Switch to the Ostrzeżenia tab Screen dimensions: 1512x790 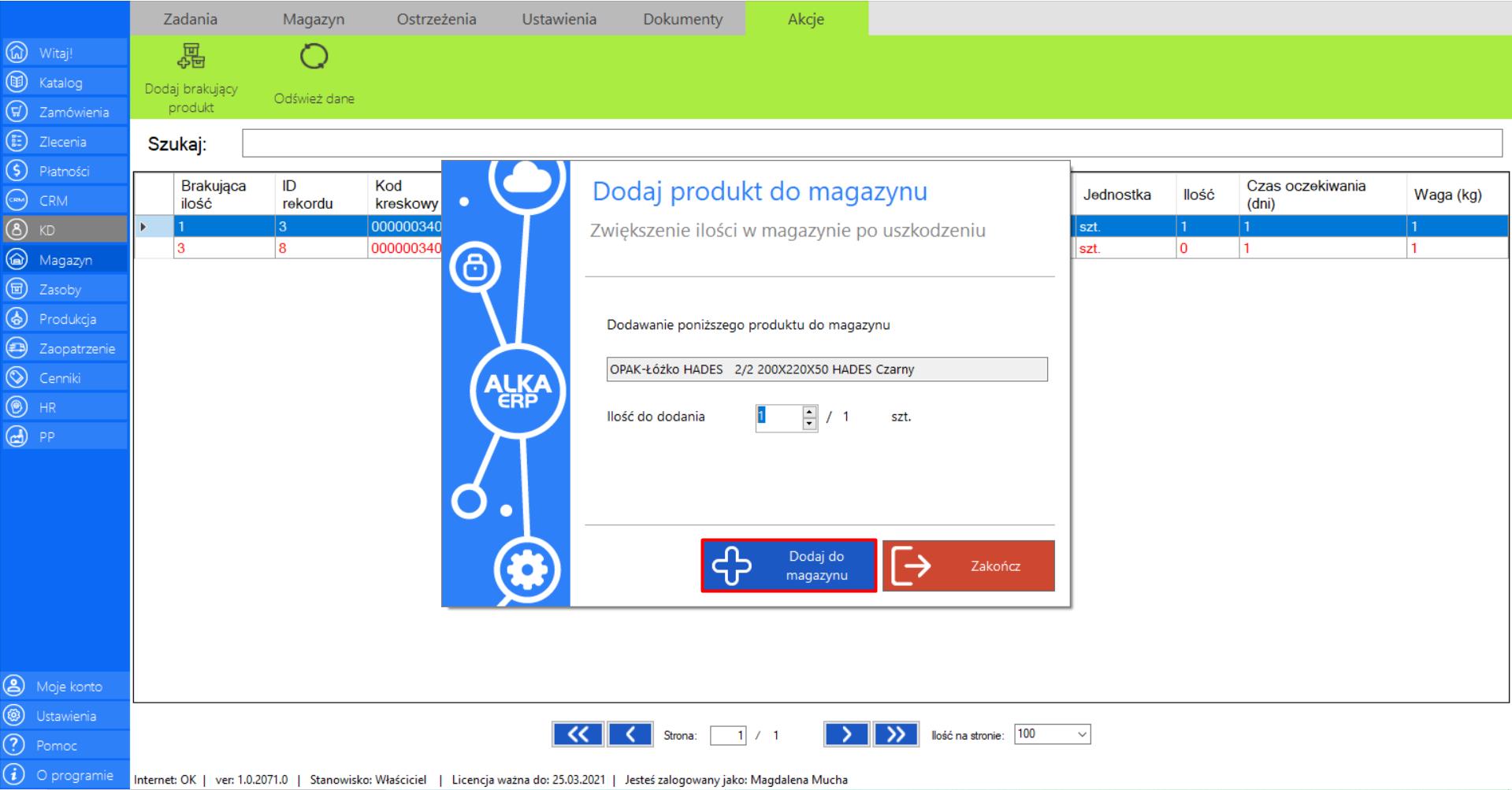click(436, 19)
